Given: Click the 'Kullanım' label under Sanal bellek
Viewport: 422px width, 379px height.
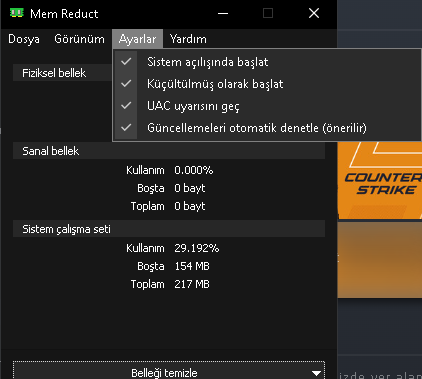Looking at the screenshot, I should 145,170.
